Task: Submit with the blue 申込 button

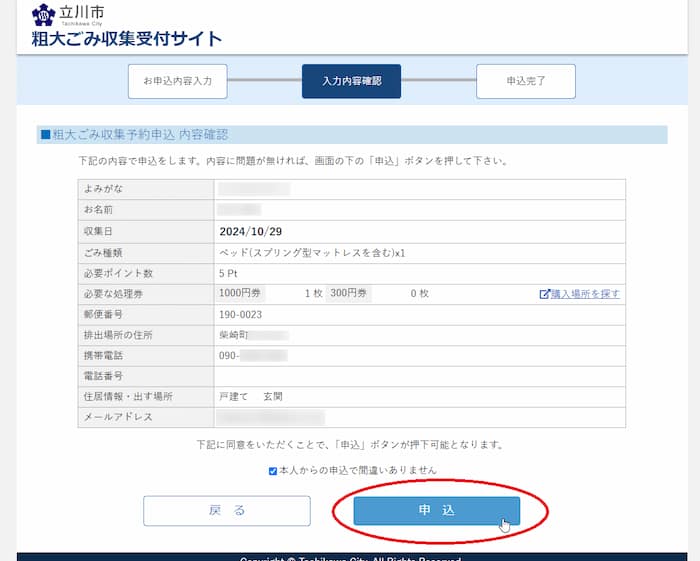Action: coord(436,511)
